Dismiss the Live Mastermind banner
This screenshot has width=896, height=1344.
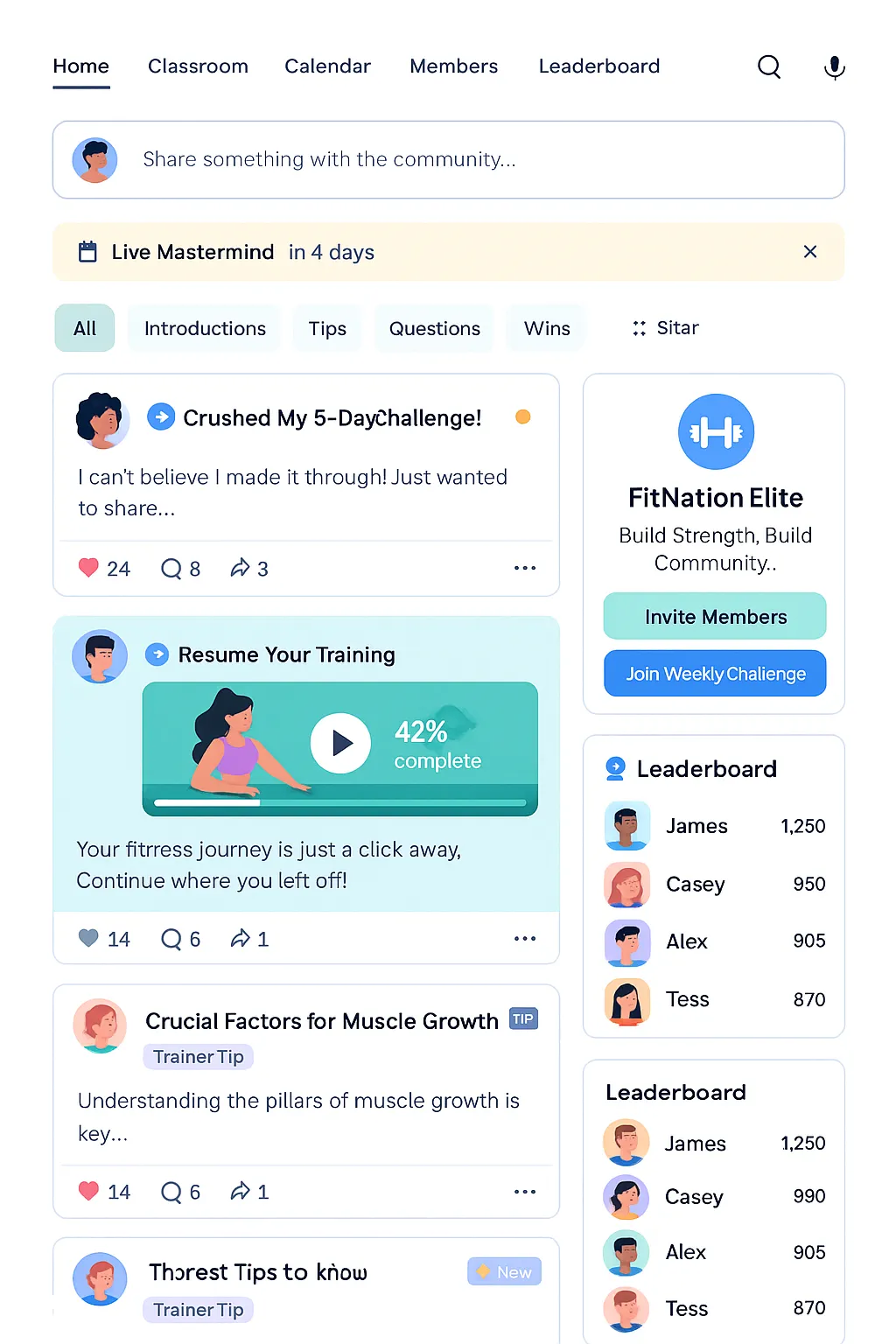[810, 252]
